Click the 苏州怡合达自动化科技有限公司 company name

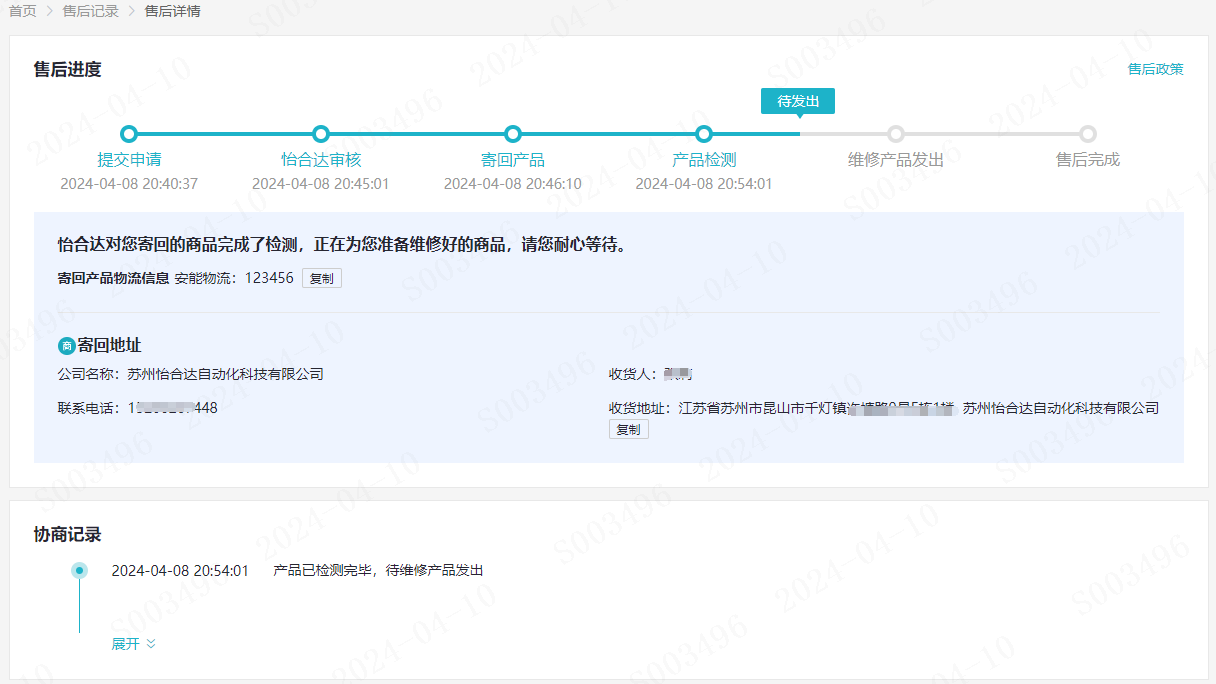225,374
